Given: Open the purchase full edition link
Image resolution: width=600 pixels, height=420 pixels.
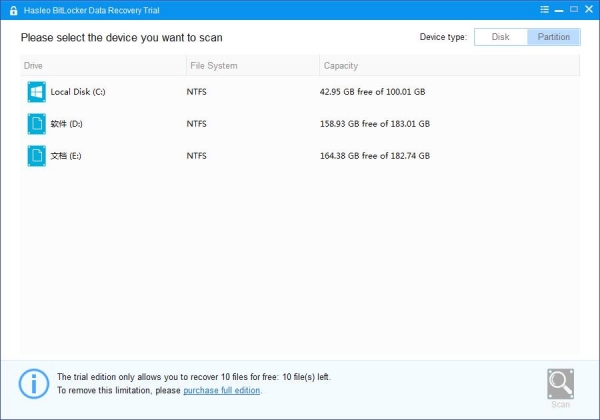Looking at the screenshot, I should 222,391.
